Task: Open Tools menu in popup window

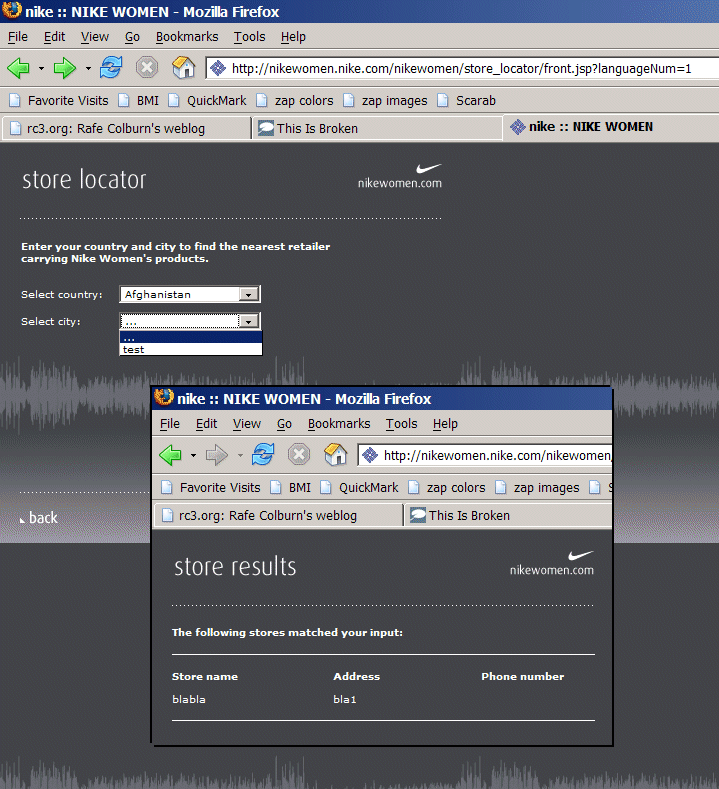Action: click(x=401, y=424)
